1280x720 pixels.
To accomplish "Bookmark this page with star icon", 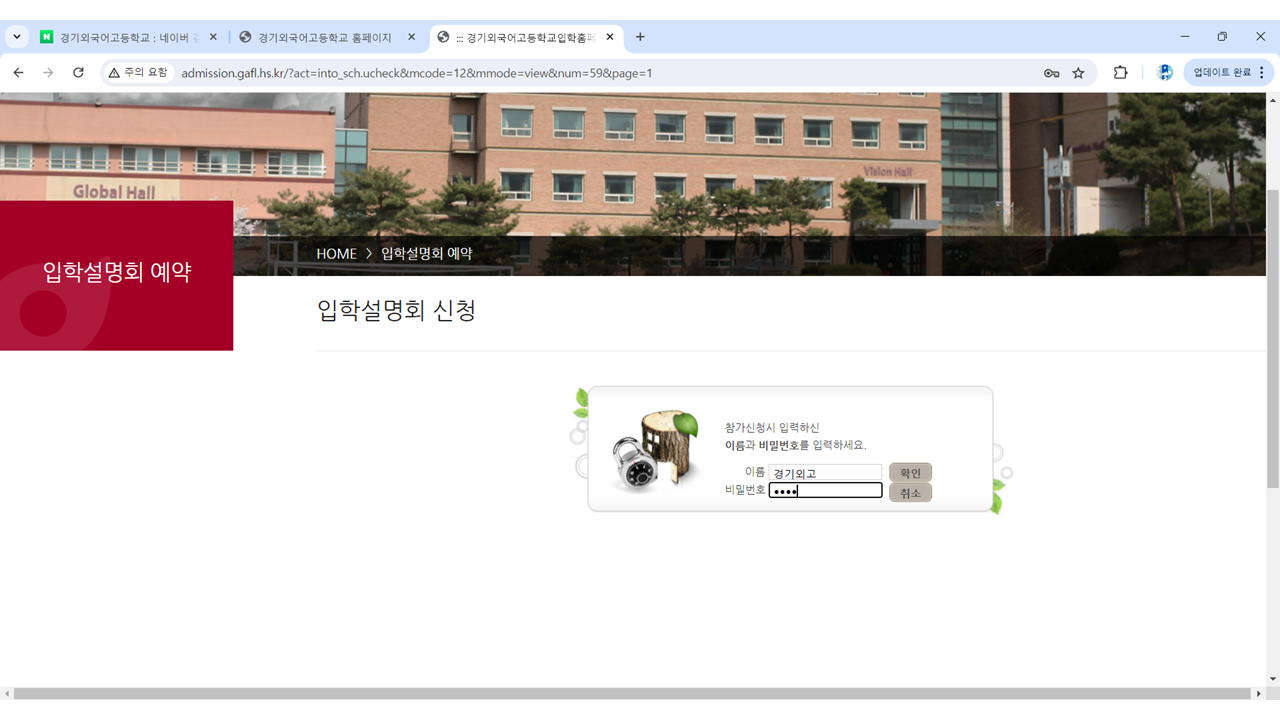I will pos(1078,73).
